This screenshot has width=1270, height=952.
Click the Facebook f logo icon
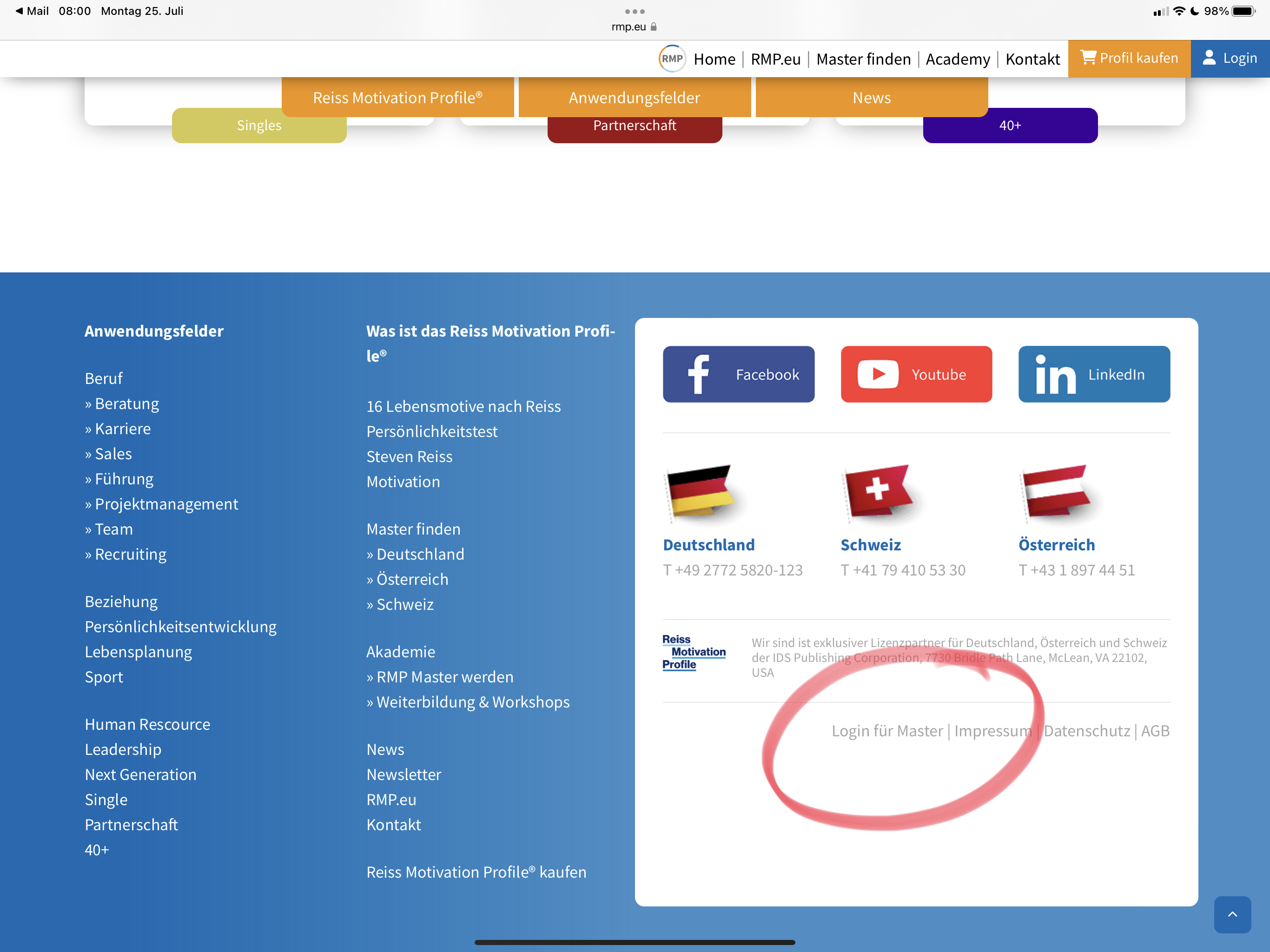click(698, 374)
